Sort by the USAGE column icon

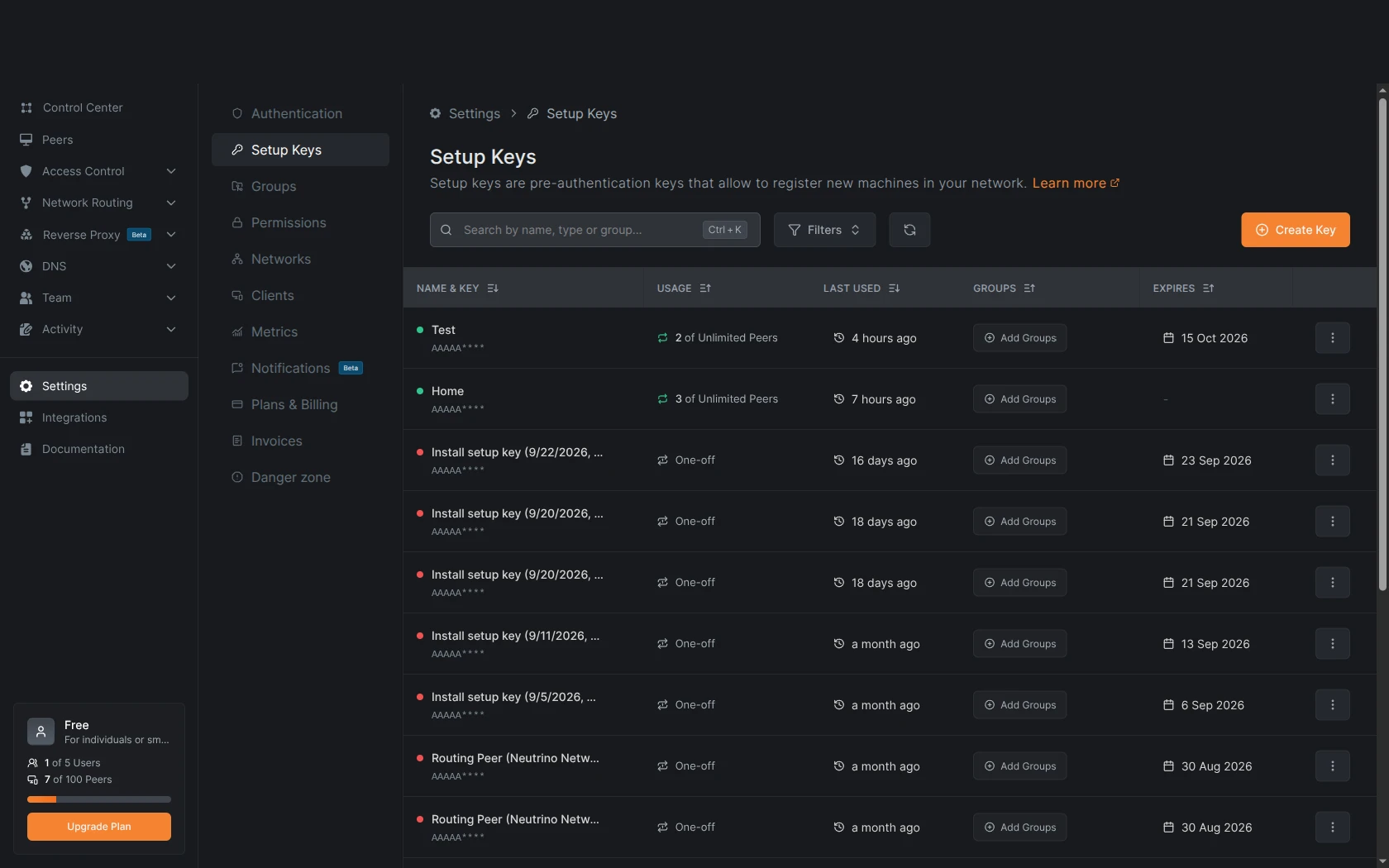click(705, 289)
